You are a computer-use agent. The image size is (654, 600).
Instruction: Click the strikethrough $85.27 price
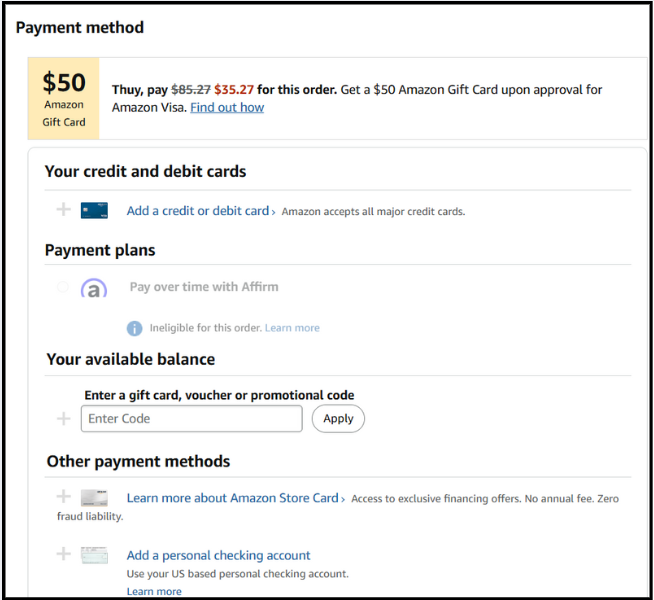click(x=191, y=90)
